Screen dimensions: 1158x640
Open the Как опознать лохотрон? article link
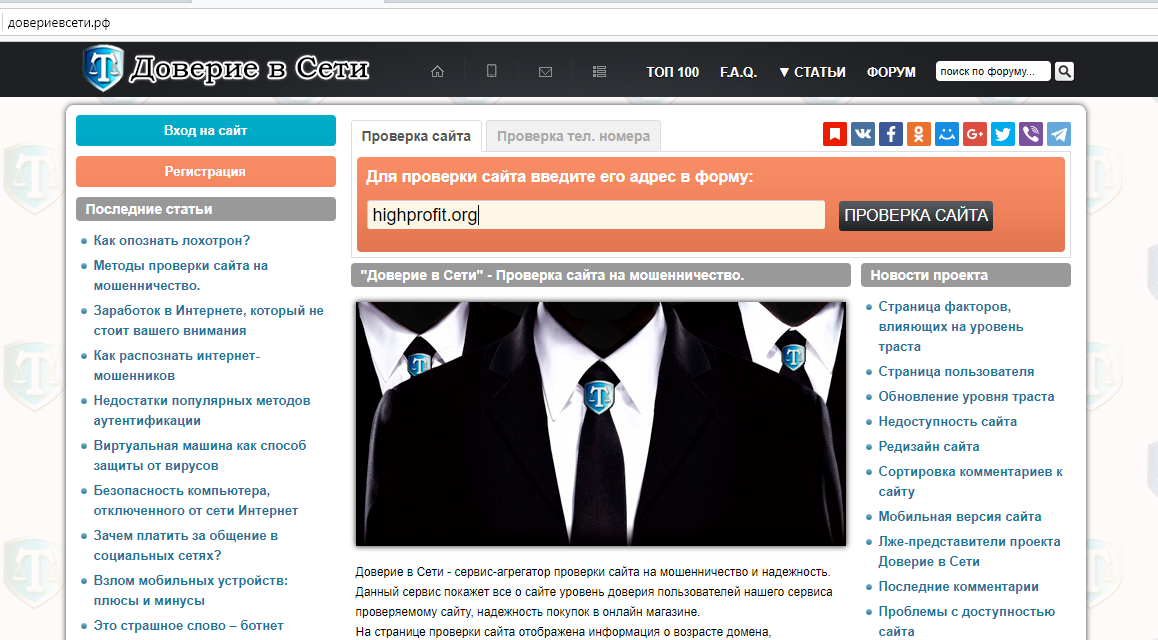tap(171, 240)
